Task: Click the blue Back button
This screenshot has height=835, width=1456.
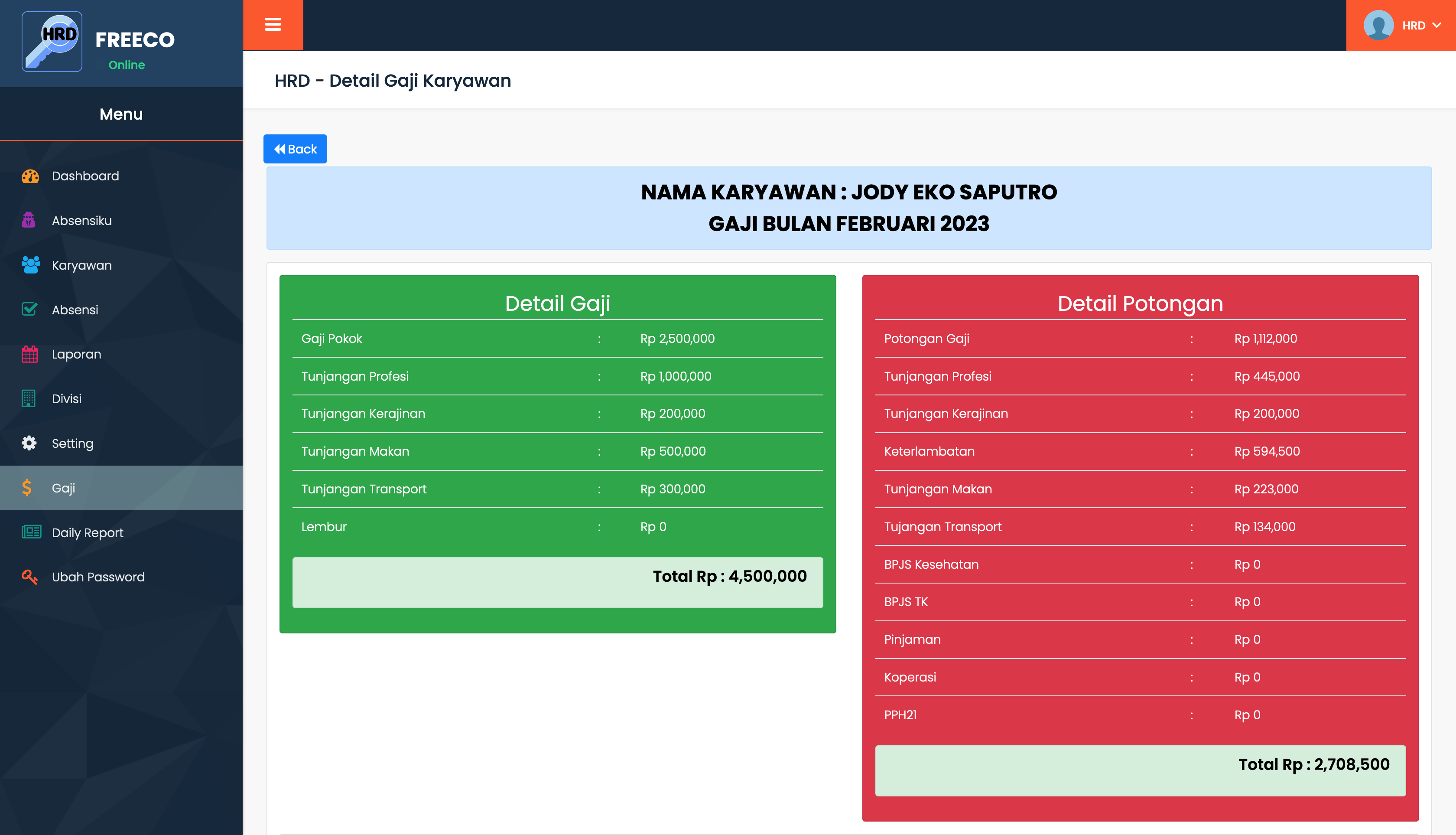Action: [x=295, y=149]
